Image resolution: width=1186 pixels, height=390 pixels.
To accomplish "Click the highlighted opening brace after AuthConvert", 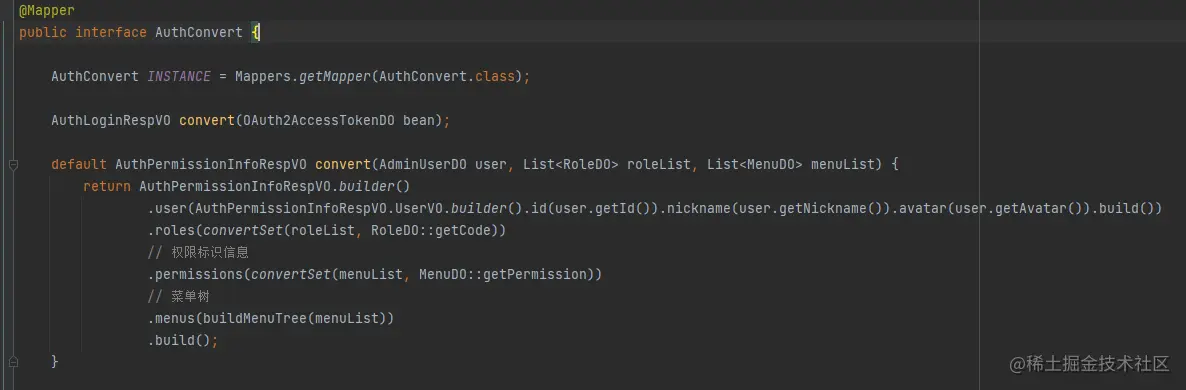I will [x=256, y=32].
